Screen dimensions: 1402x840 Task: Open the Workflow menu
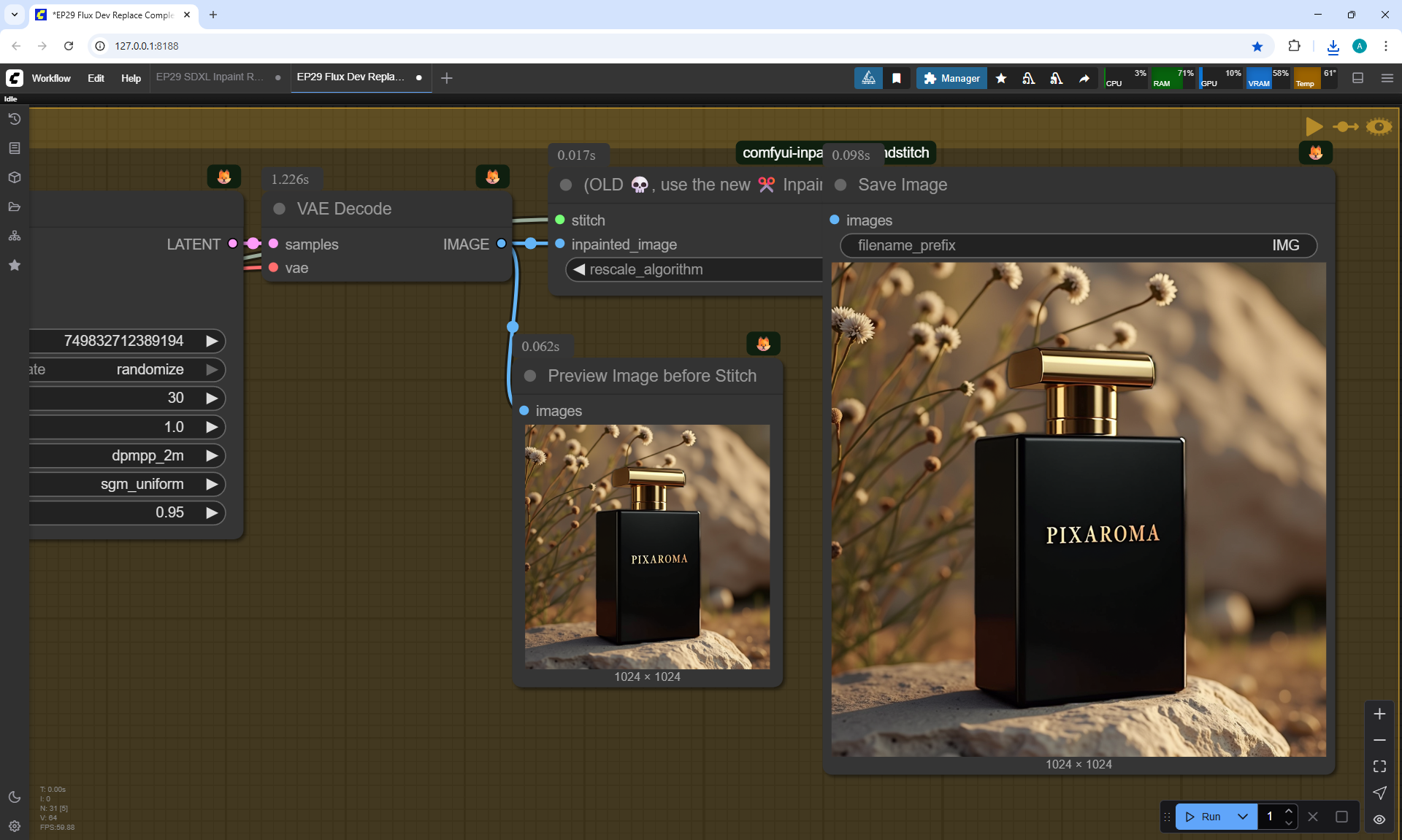tap(51, 78)
